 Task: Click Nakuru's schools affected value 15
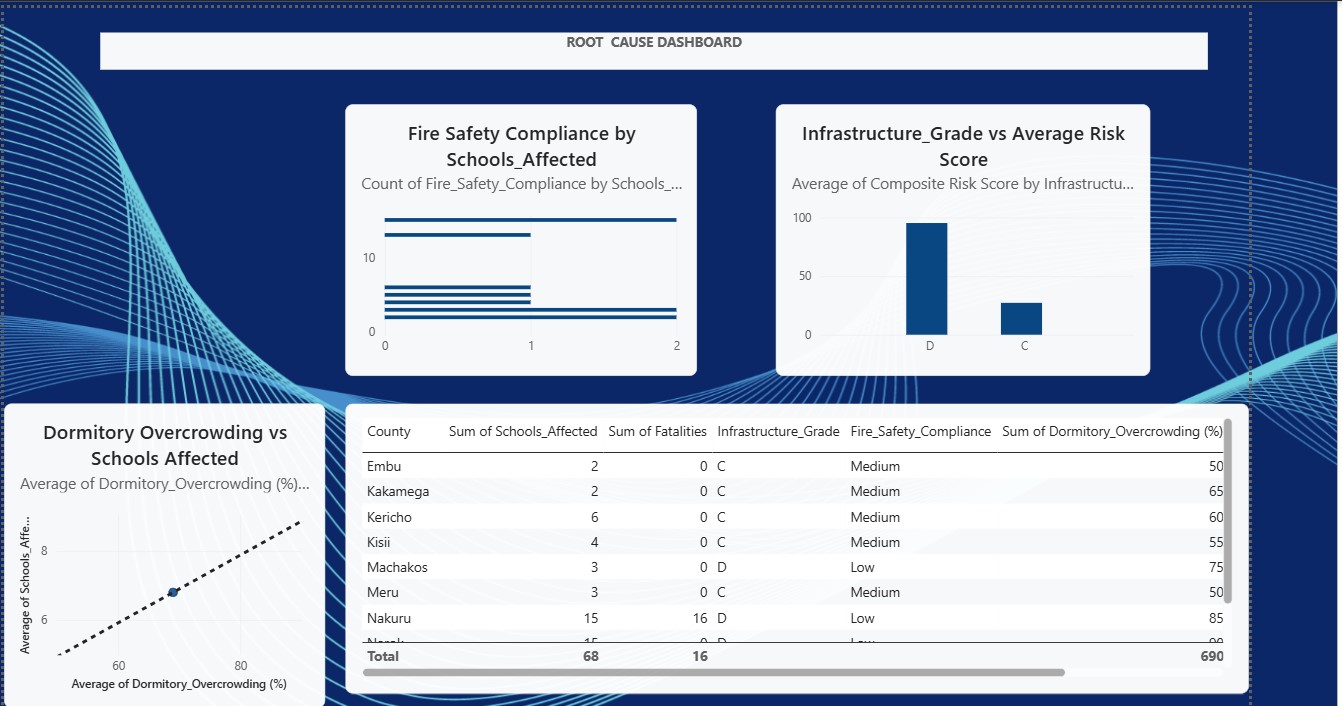pyautogui.click(x=590, y=618)
